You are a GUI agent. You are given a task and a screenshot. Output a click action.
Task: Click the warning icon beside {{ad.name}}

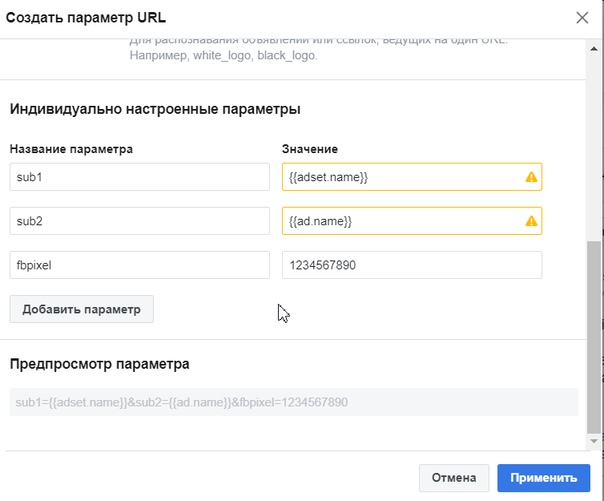(x=531, y=221)
